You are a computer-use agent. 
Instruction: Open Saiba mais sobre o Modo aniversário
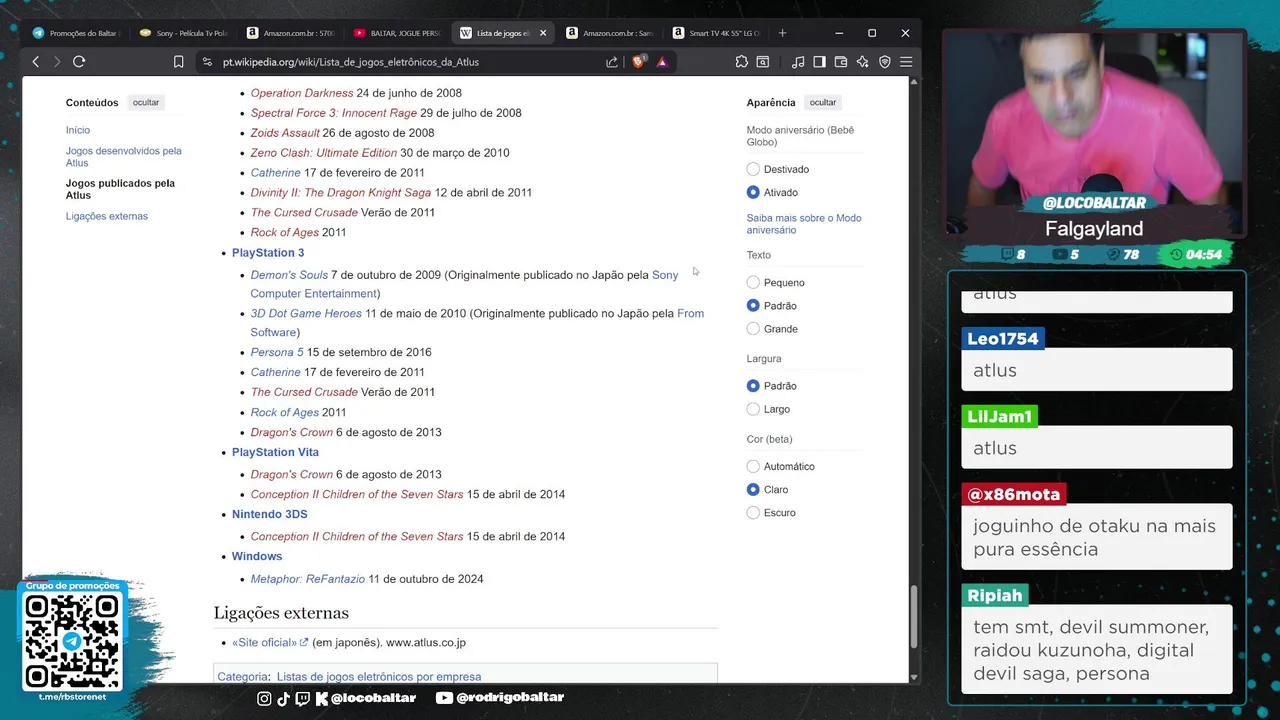(804, 224)
